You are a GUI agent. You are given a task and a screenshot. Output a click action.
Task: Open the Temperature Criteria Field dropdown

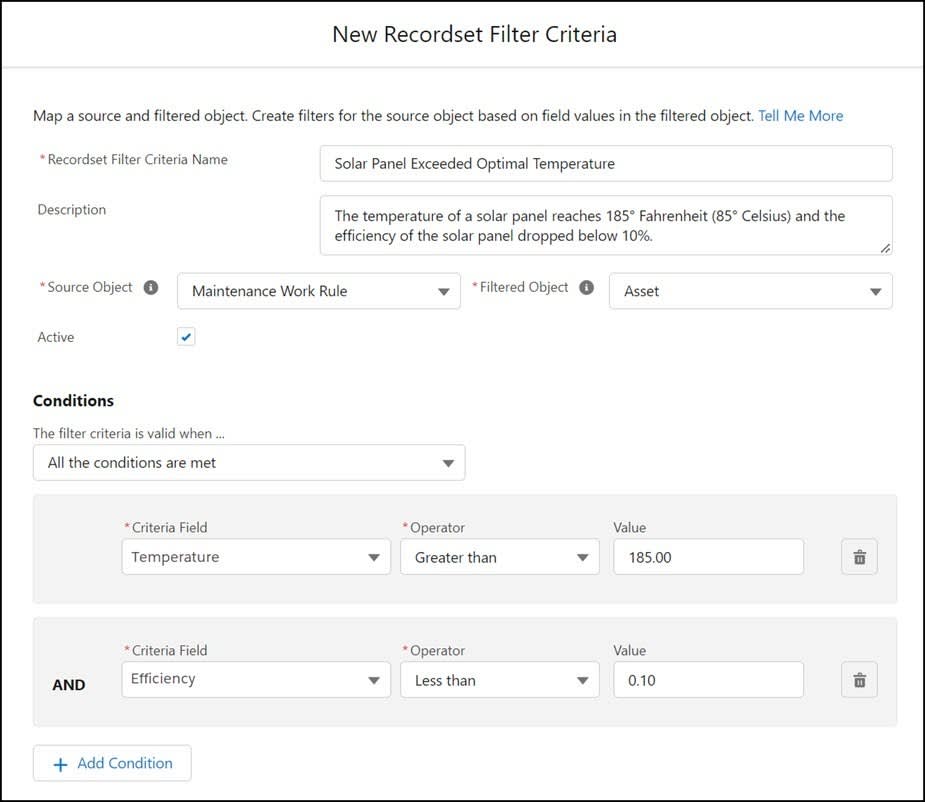pyautogui.click(x=256, y=557)
